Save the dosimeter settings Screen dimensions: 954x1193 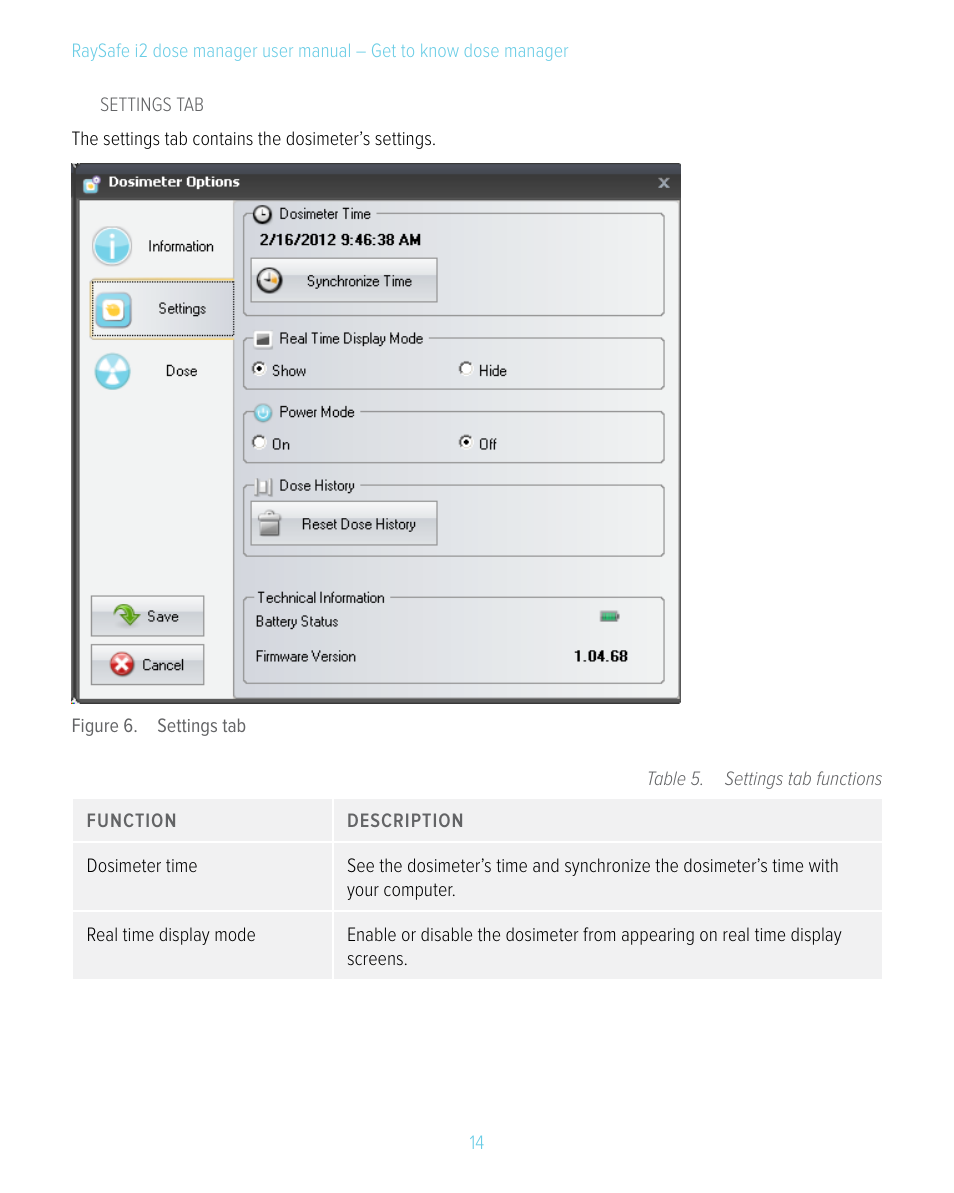[148, 616]
